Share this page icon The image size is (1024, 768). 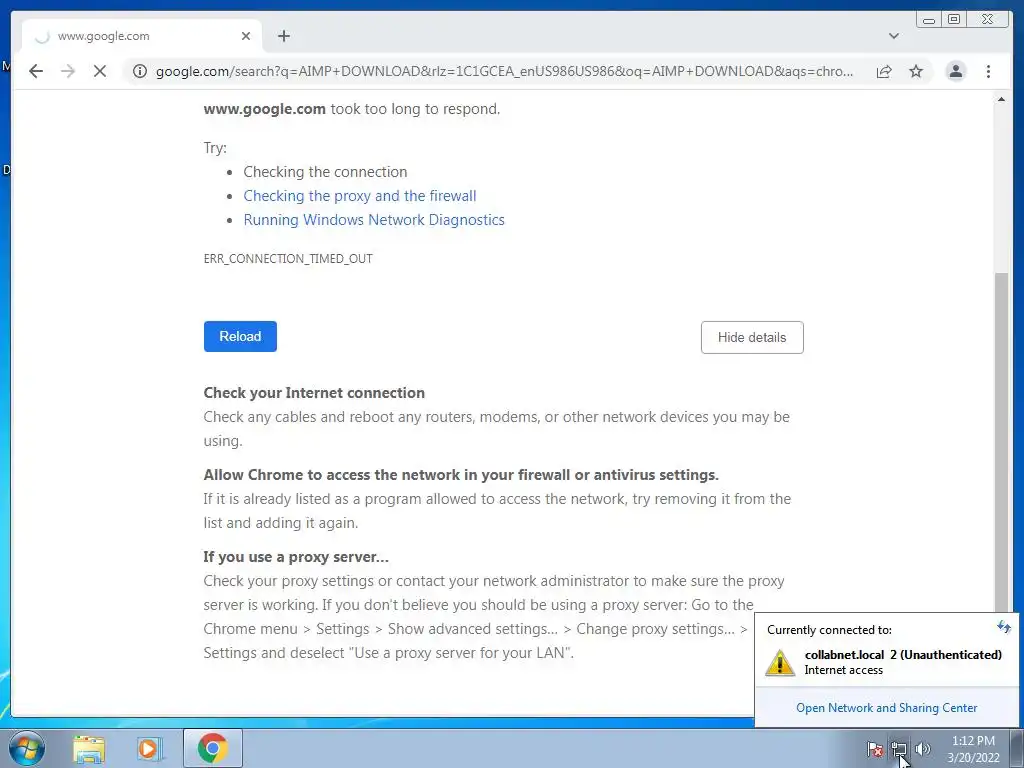[x=884, y=71]
